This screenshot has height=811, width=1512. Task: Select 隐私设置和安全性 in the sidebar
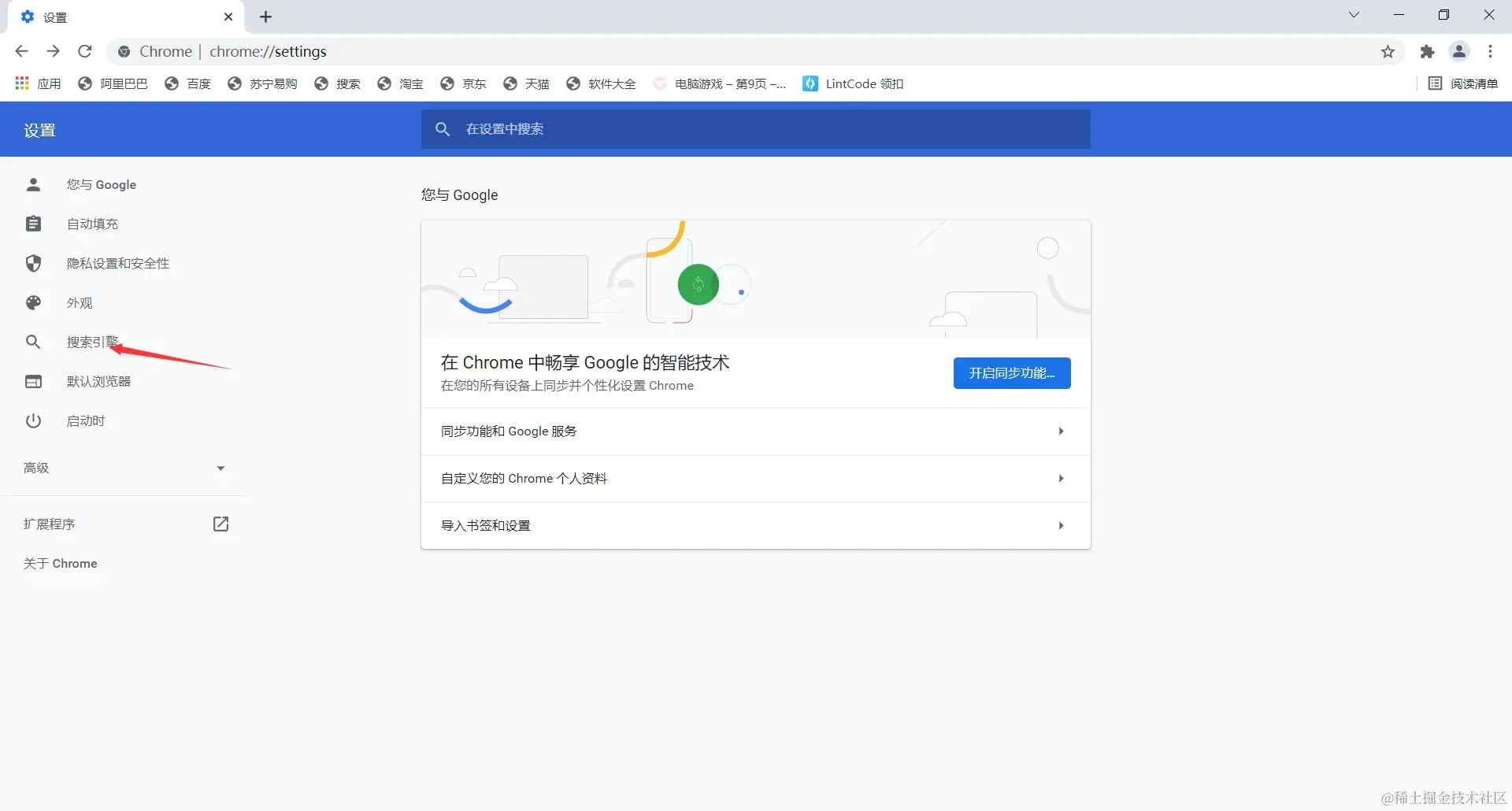117,263
